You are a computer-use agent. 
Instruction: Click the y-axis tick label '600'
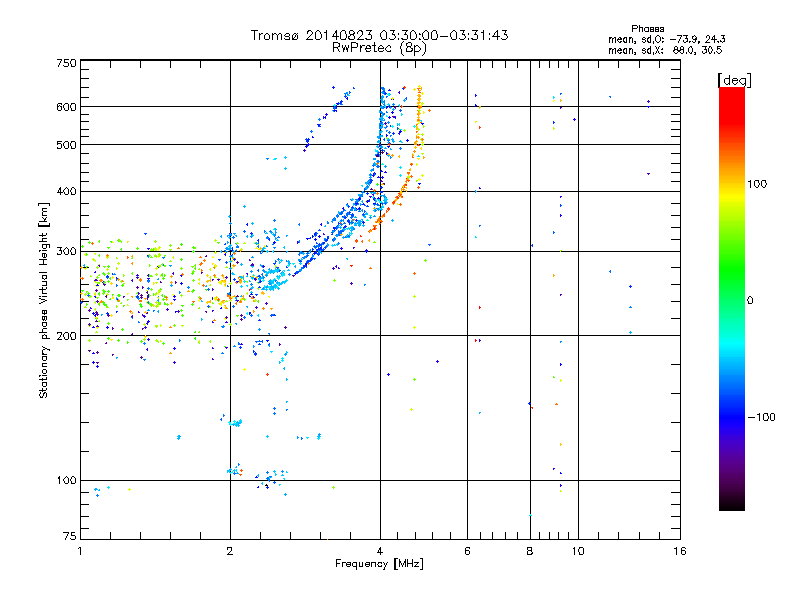click(x=66, y=107)
